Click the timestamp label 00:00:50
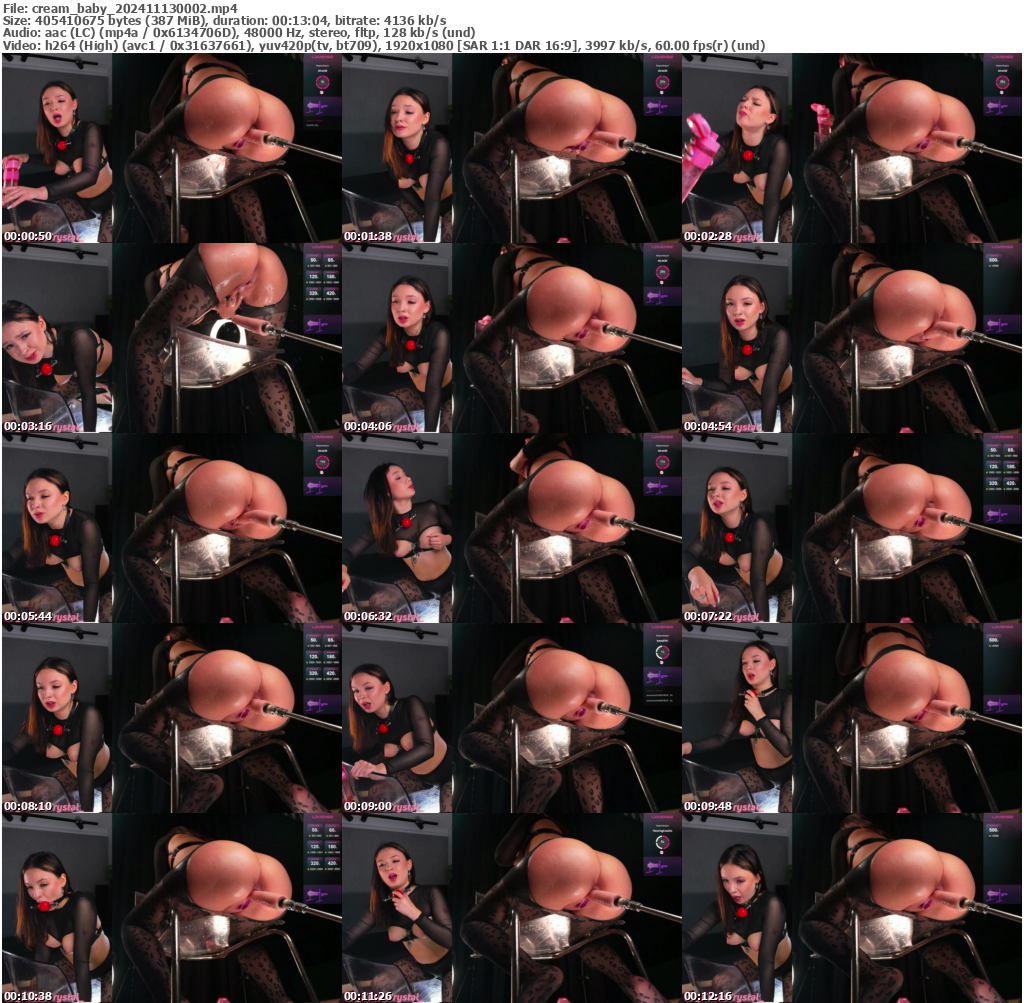The height and width of the screenshot is (1003, 1024). coord(30,237)
